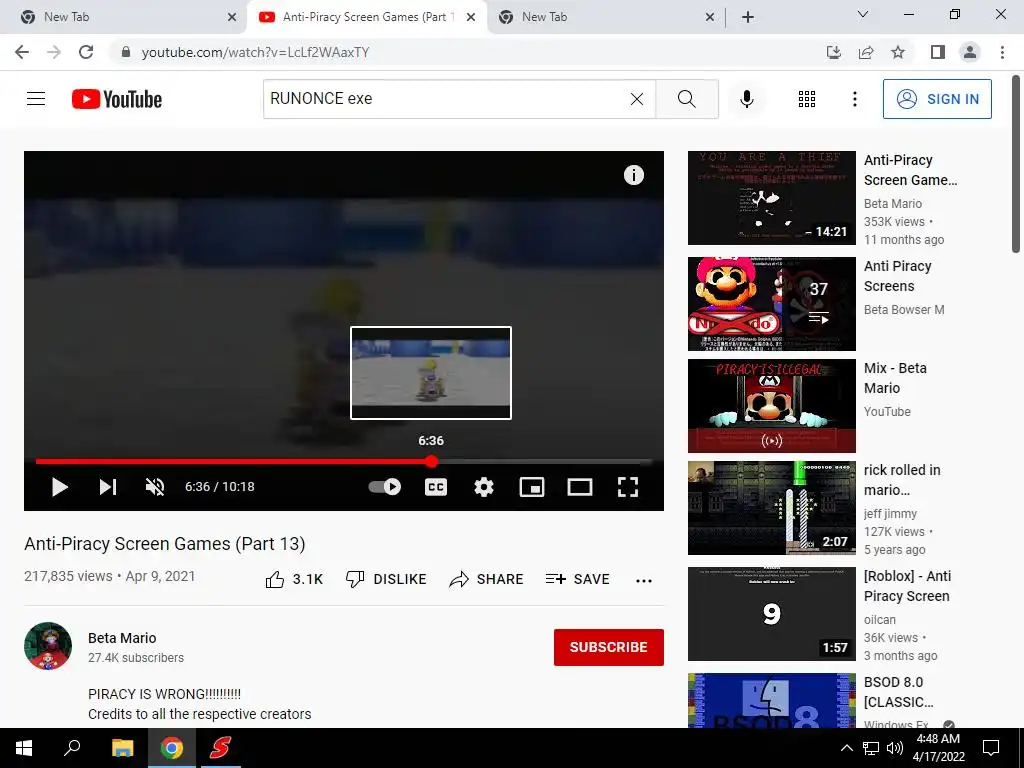
Task: Open the 14:21 Anti-Piracy Screen Games thumbnail
Action: pos(771,198)
